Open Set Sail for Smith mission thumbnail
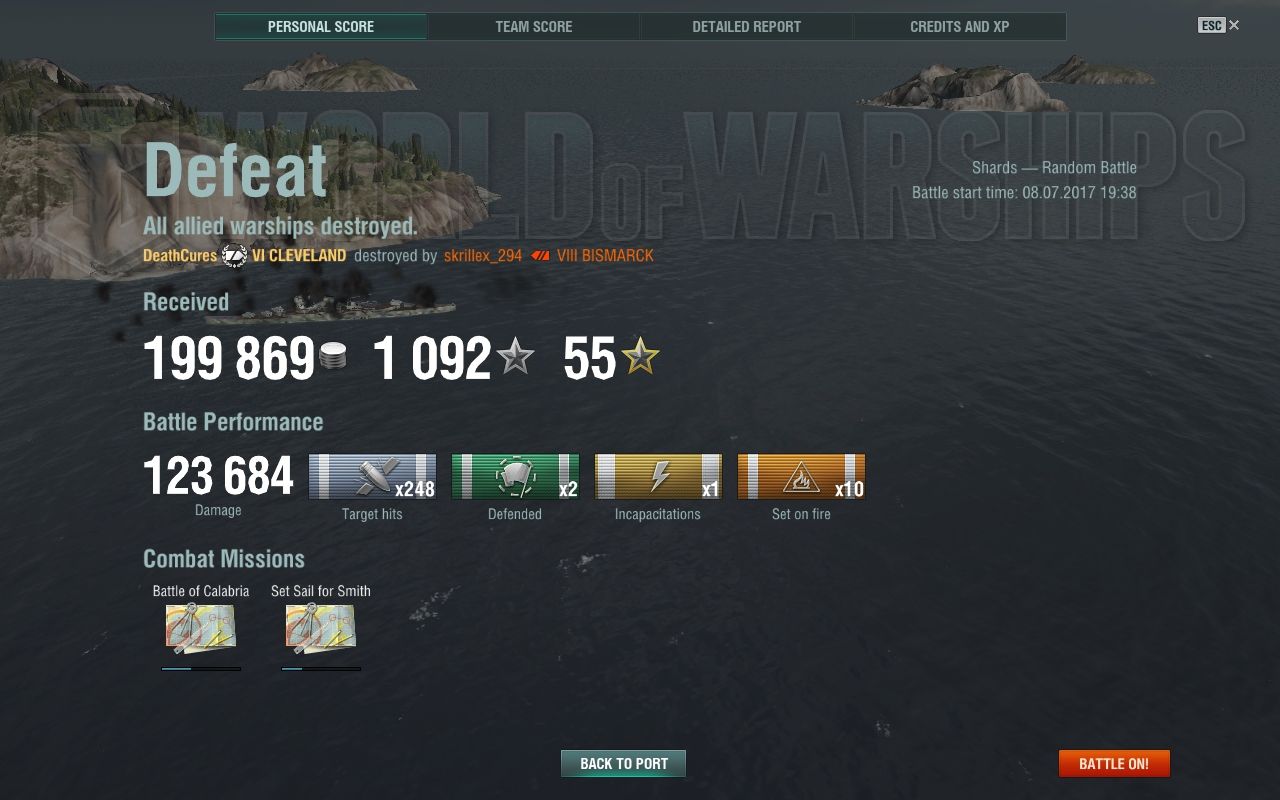Viewport: 1280px width, 800px height. [321, 629]
